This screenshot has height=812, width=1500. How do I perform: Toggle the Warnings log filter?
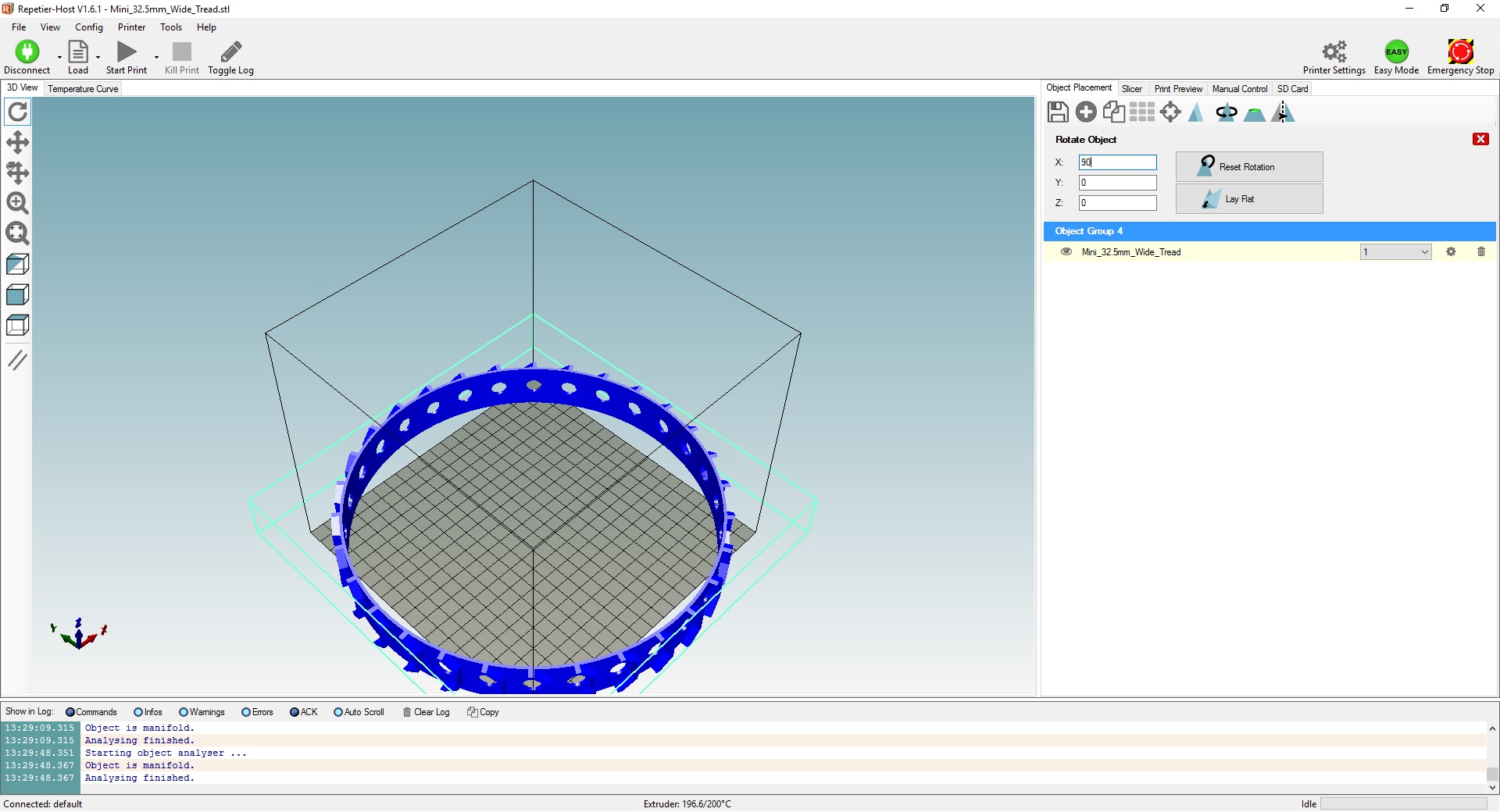pos(184,712)
